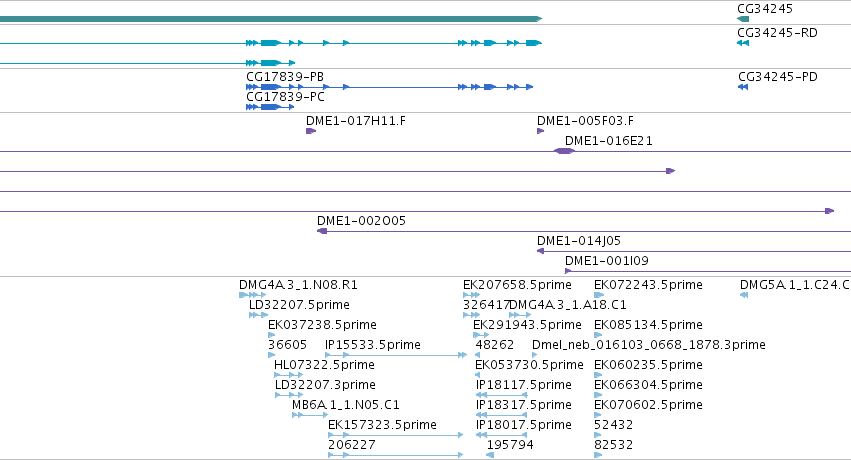
Task: Click the LD32207.3prime label
Action: coord(325,385)
